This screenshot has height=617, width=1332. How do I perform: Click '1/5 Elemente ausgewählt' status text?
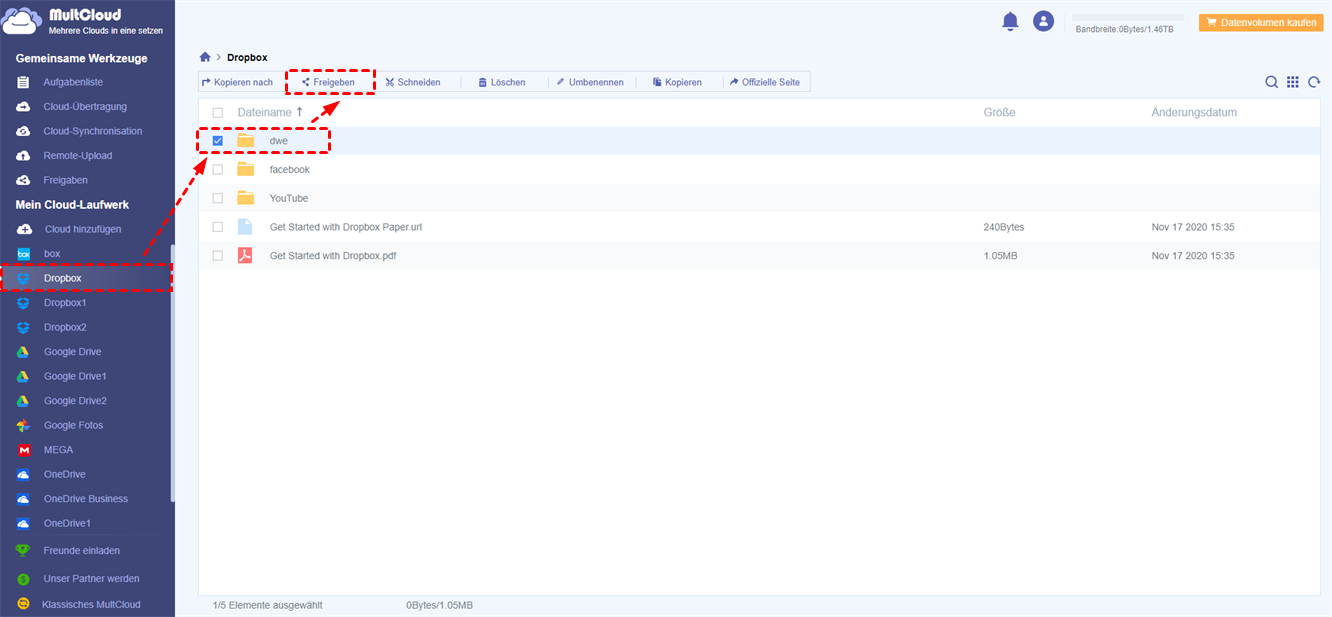click(x=268, y=606)
